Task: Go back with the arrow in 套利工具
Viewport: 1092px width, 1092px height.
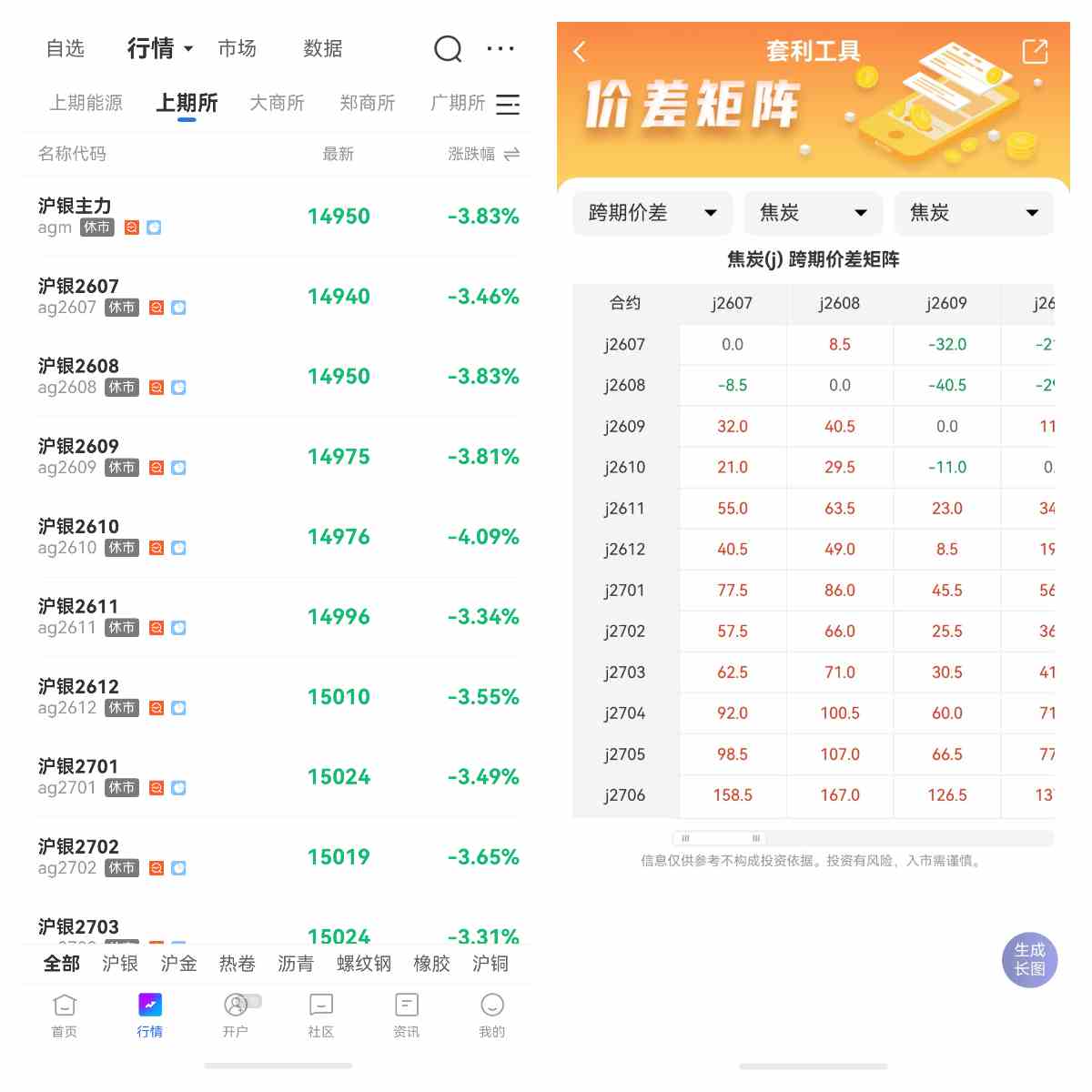Action: pyautogui.click(x=580, y=52)
